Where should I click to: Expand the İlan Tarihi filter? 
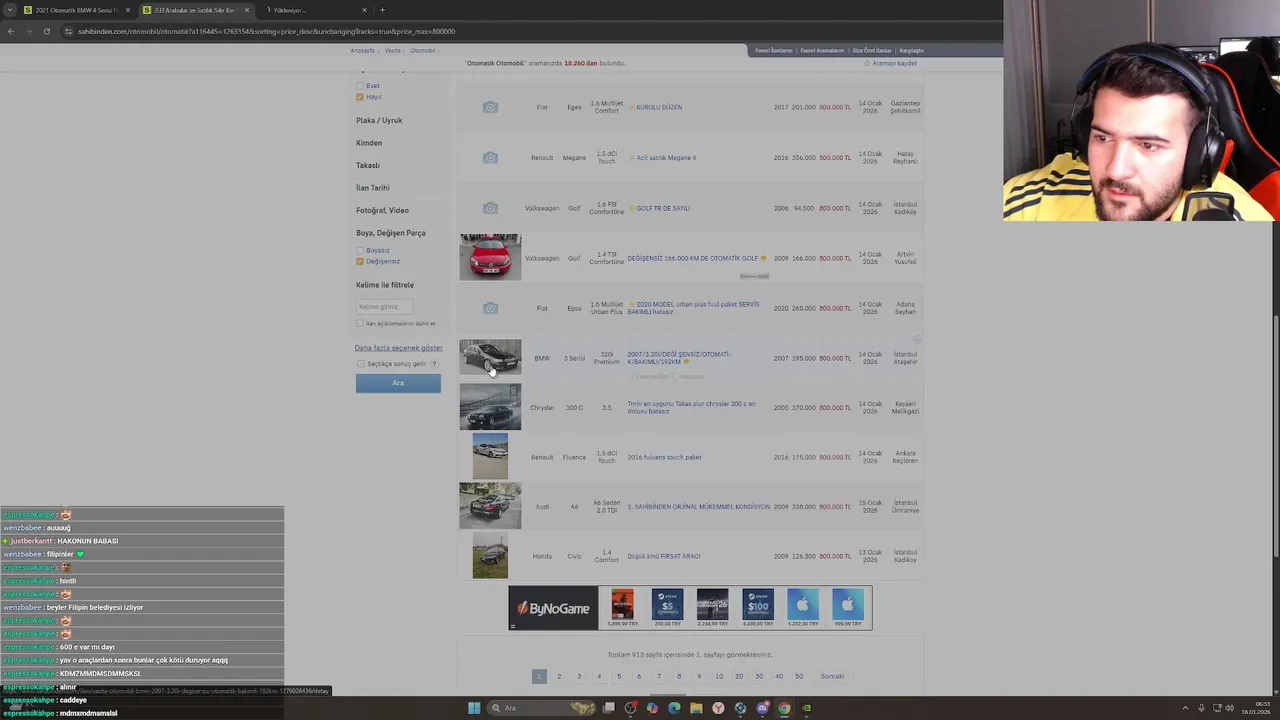click(373, 188)
